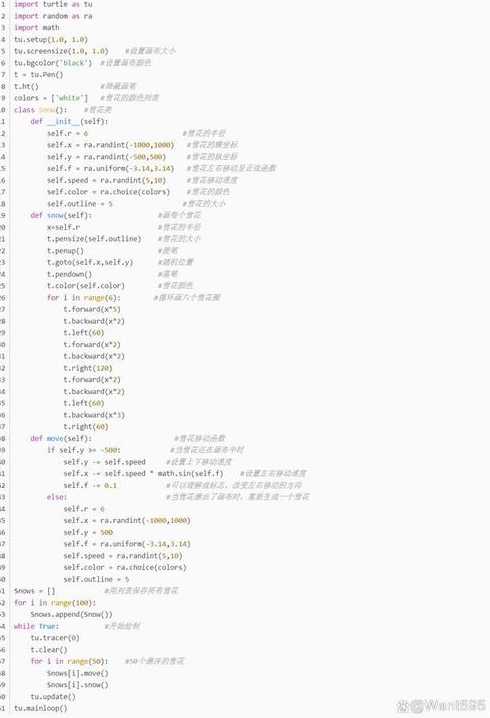Click the colors = ['white'] assignment

[x=51, y=98]
